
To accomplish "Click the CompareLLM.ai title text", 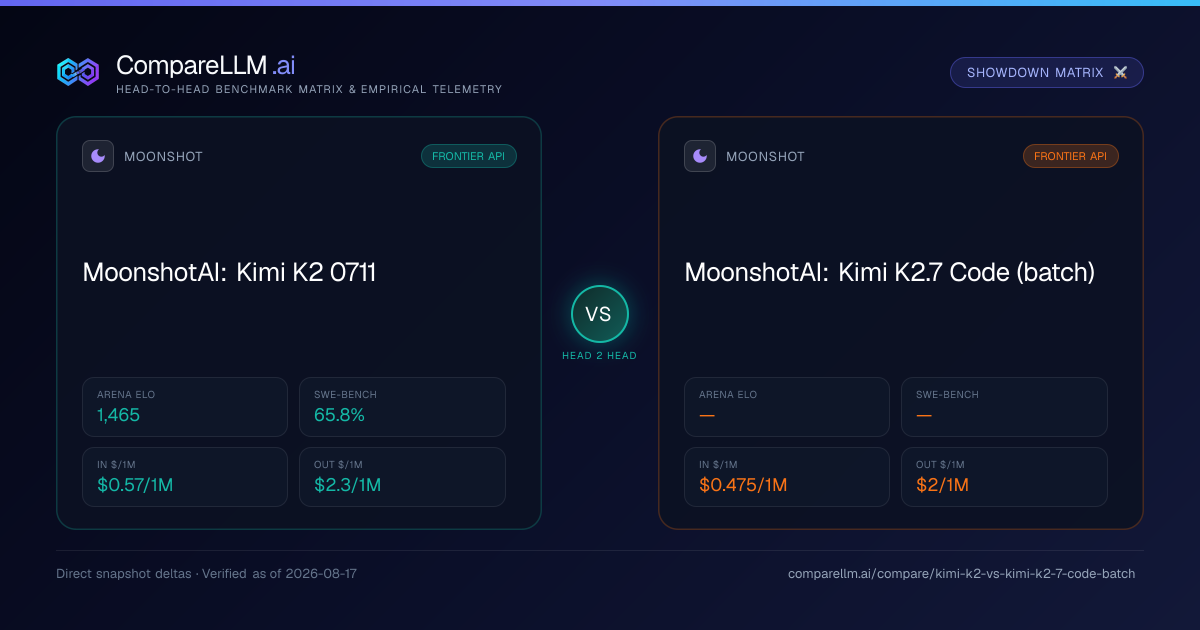I will (x=205, y=66).
